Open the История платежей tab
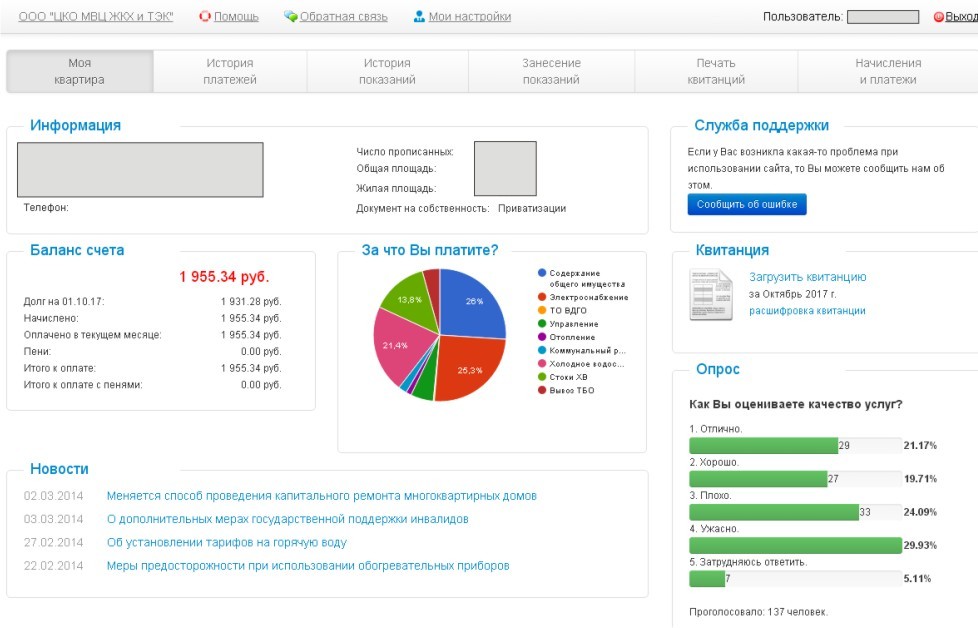This screenshot has height=628, width=978. click(x=230, y=72)
